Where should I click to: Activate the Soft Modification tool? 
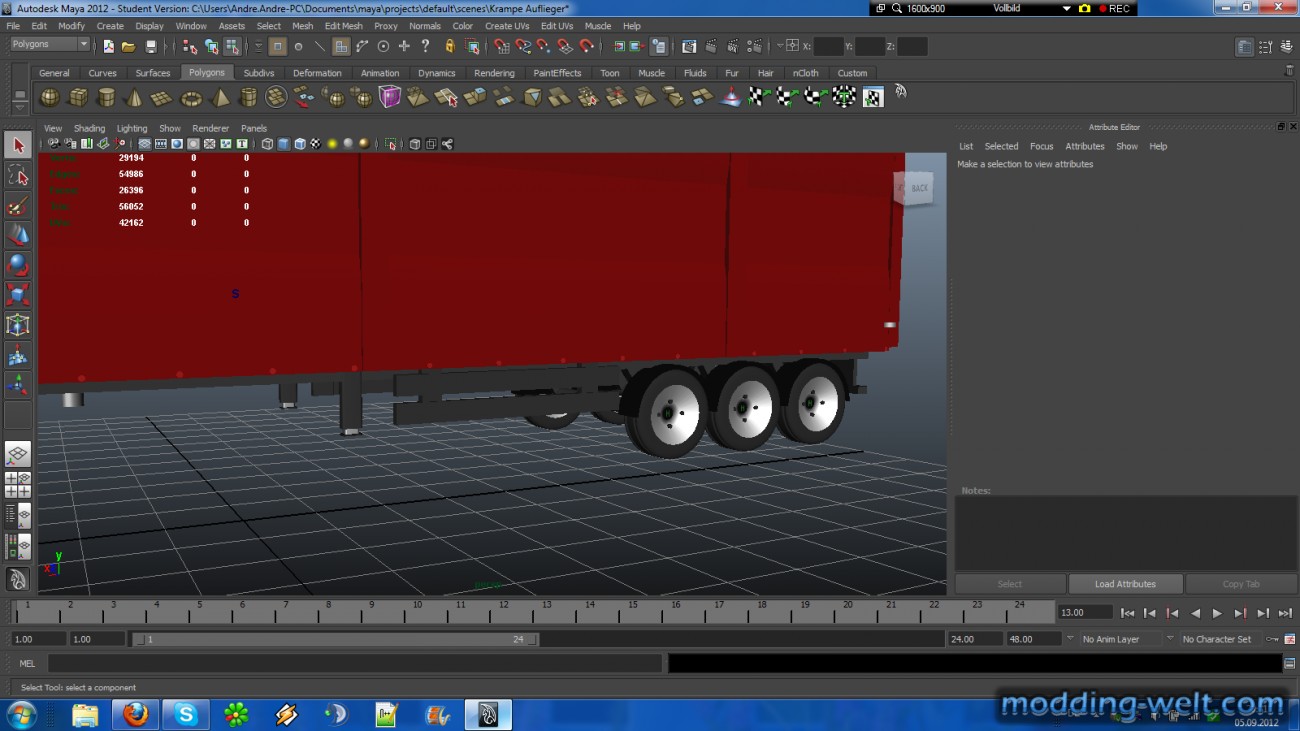coord(18,355)
